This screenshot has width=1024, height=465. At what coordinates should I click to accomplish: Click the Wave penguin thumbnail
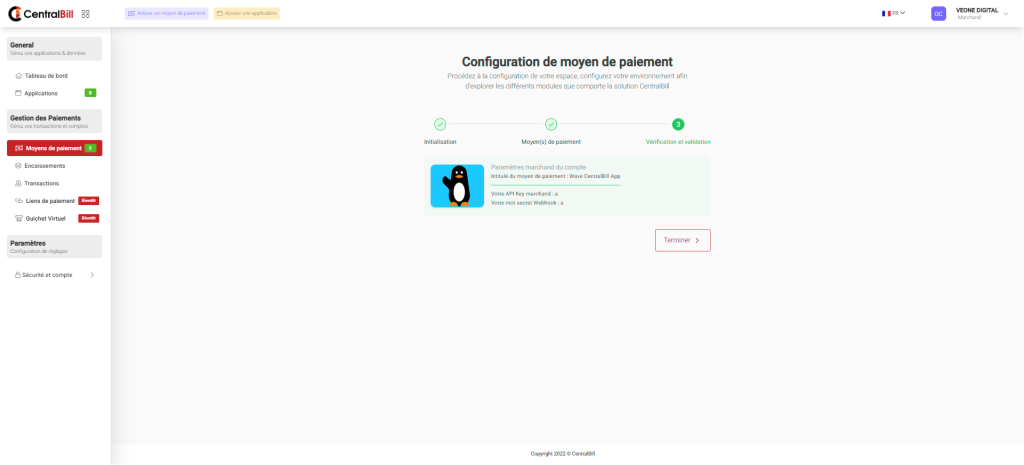(x=457, y=186)
